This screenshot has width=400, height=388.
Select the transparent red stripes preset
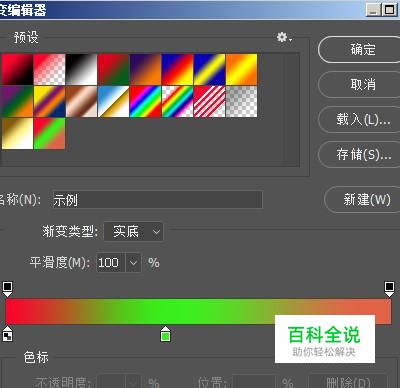click(210, 102)
